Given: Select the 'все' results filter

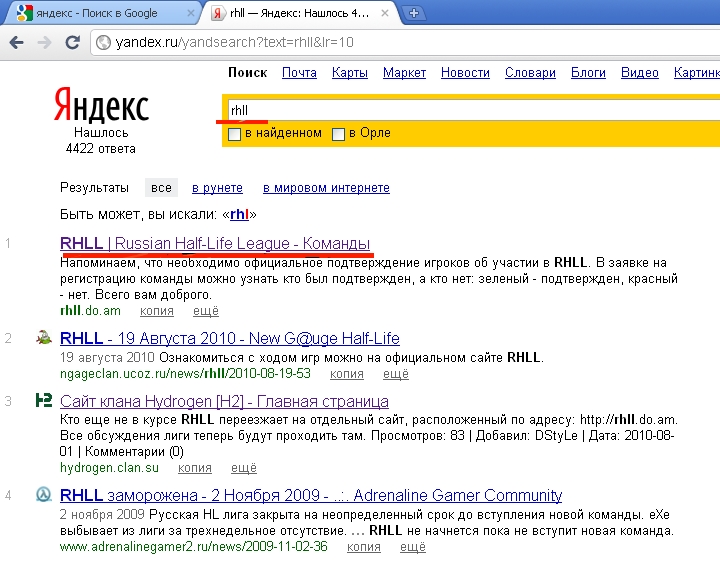Looking at the screenshot, I should click(x=161, y=187).
